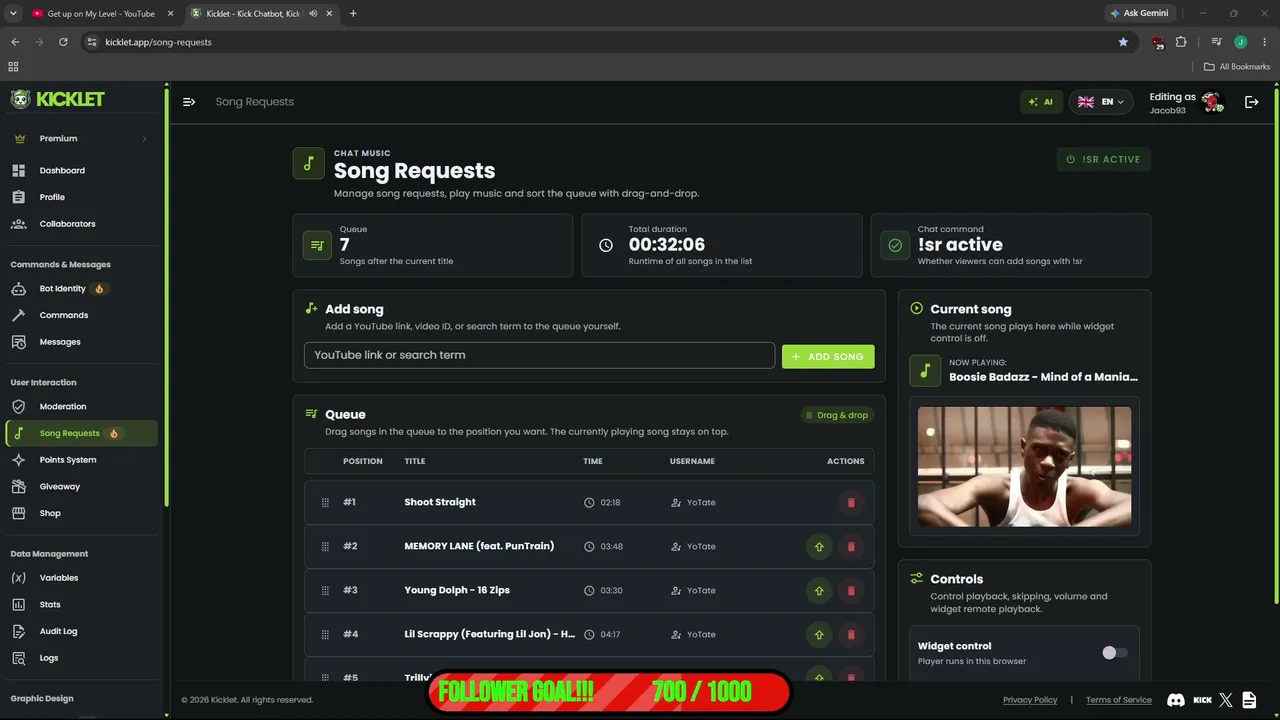Image resolution: width=1280 pixels, height=720 pixels.
Task: Move Lil Scrappy song up in queue
Action: [x=819, y=634]
